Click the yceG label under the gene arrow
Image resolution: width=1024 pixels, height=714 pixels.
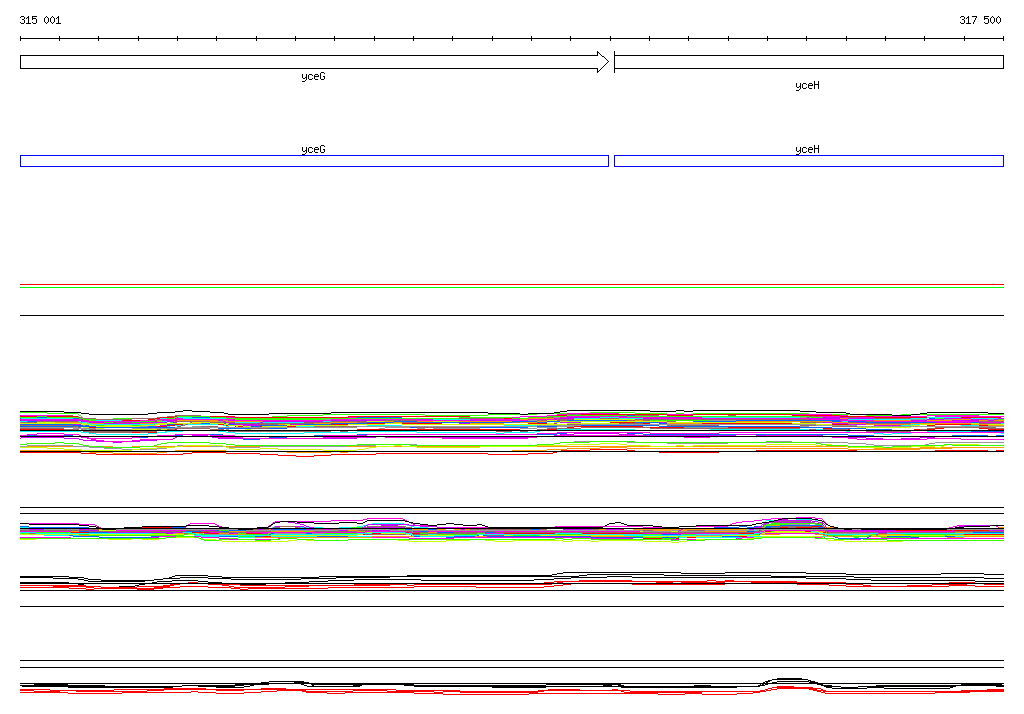tap(313, 77)
